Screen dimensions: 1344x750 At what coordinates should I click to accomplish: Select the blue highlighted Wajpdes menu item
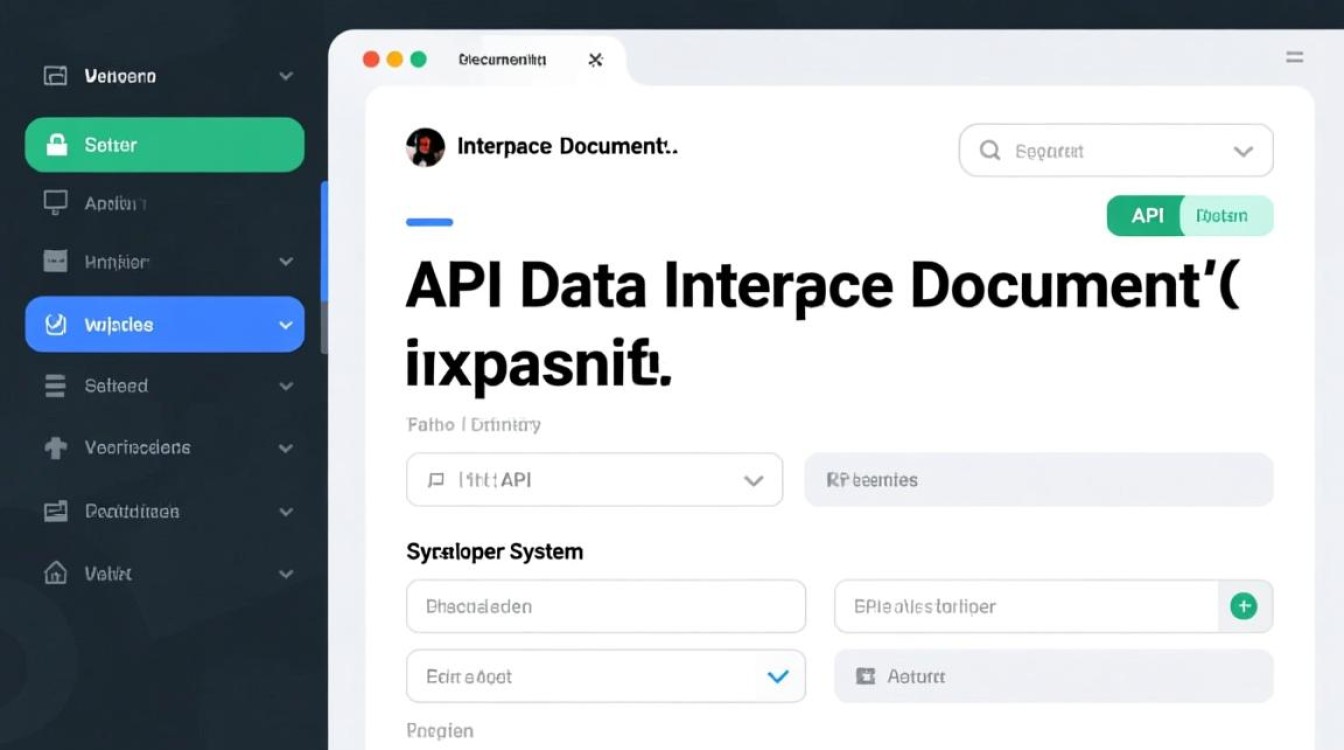tap(164, 325)
